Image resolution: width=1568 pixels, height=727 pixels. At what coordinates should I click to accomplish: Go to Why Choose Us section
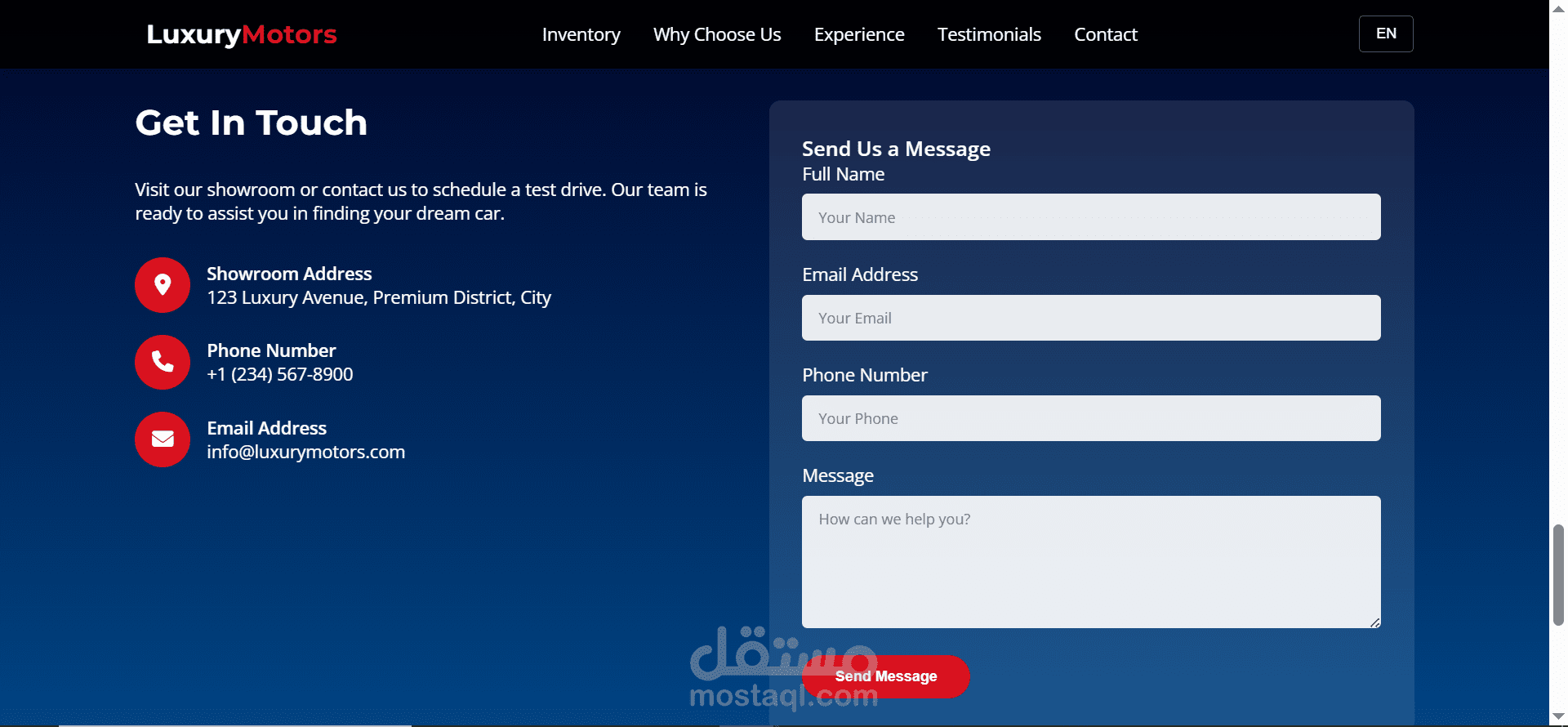(x=717, y=34)
